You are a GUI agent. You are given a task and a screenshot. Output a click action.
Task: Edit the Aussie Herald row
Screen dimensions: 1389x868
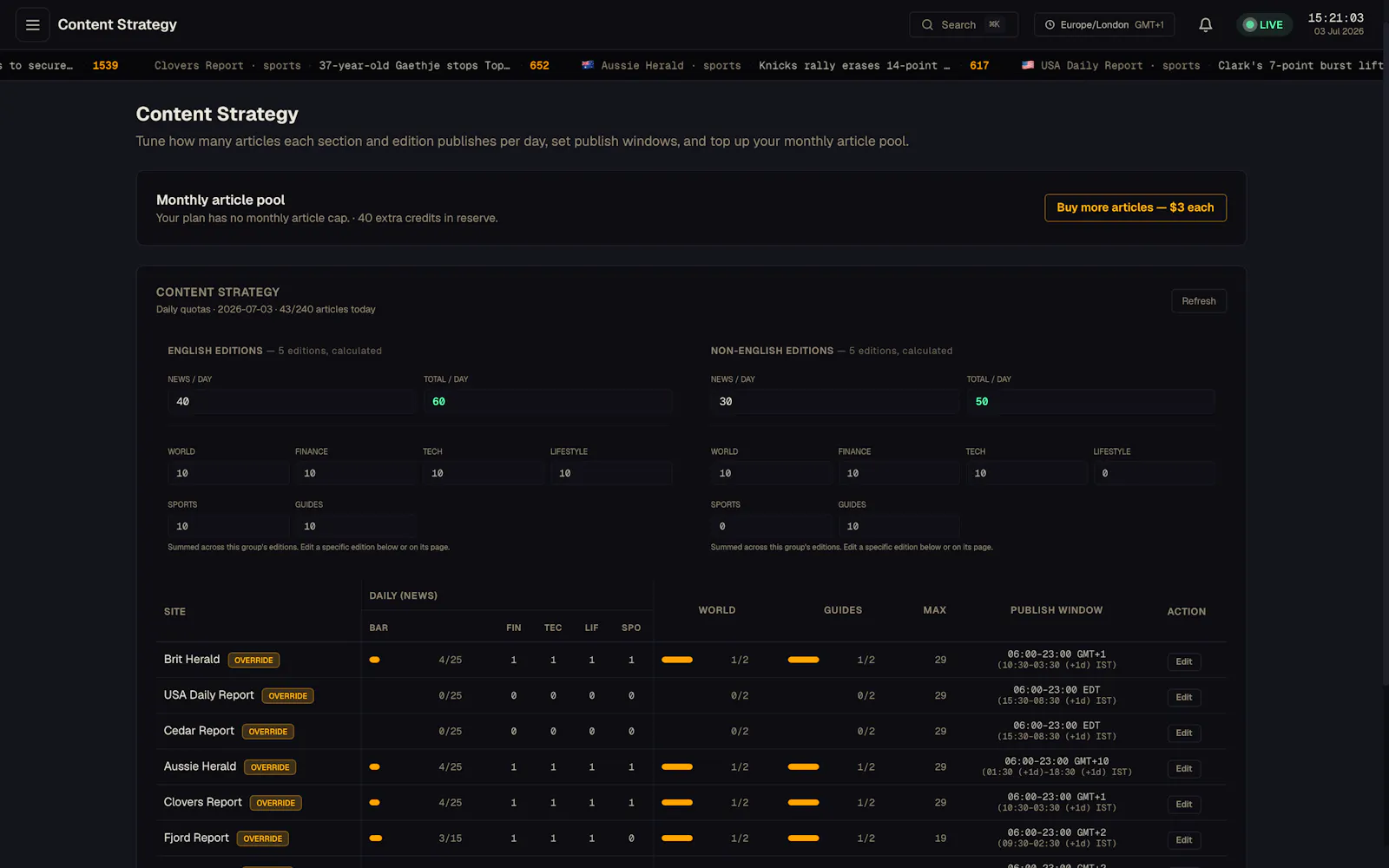coord(1184,768)
